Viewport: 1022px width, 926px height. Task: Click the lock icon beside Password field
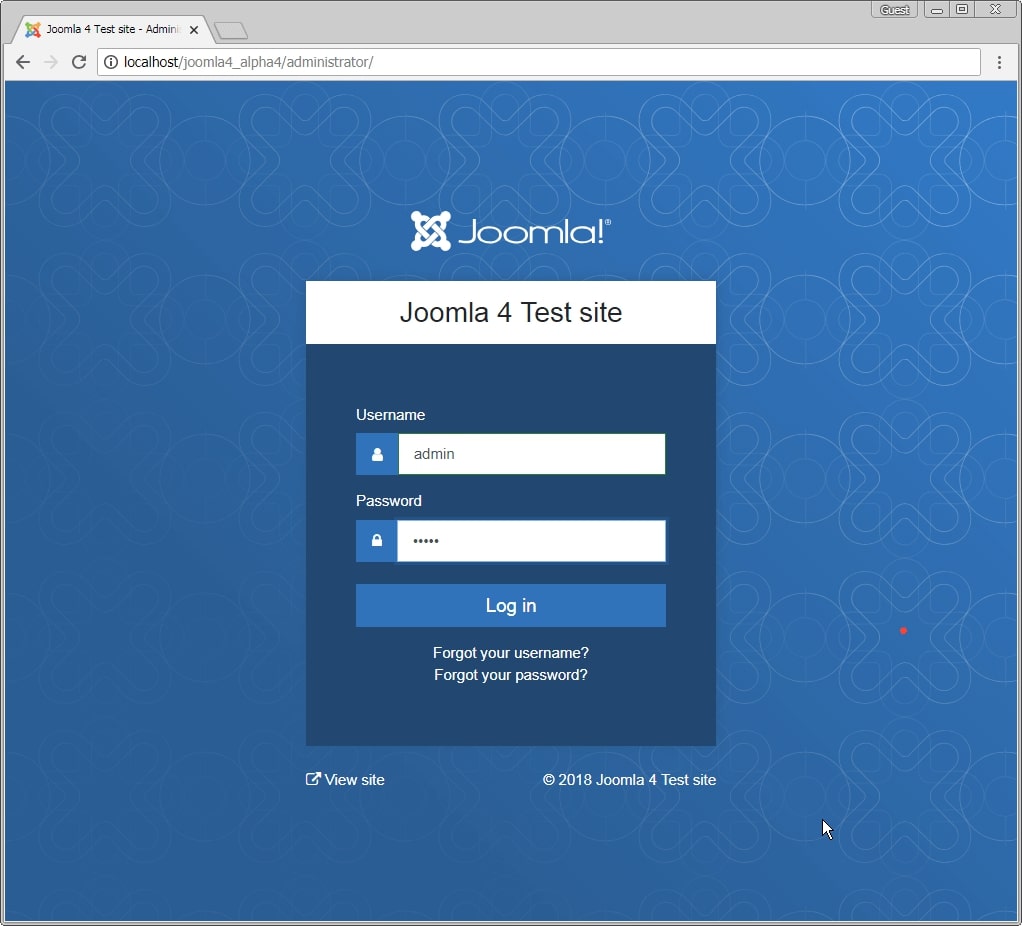pyautogui.click(x=377, y=540)
